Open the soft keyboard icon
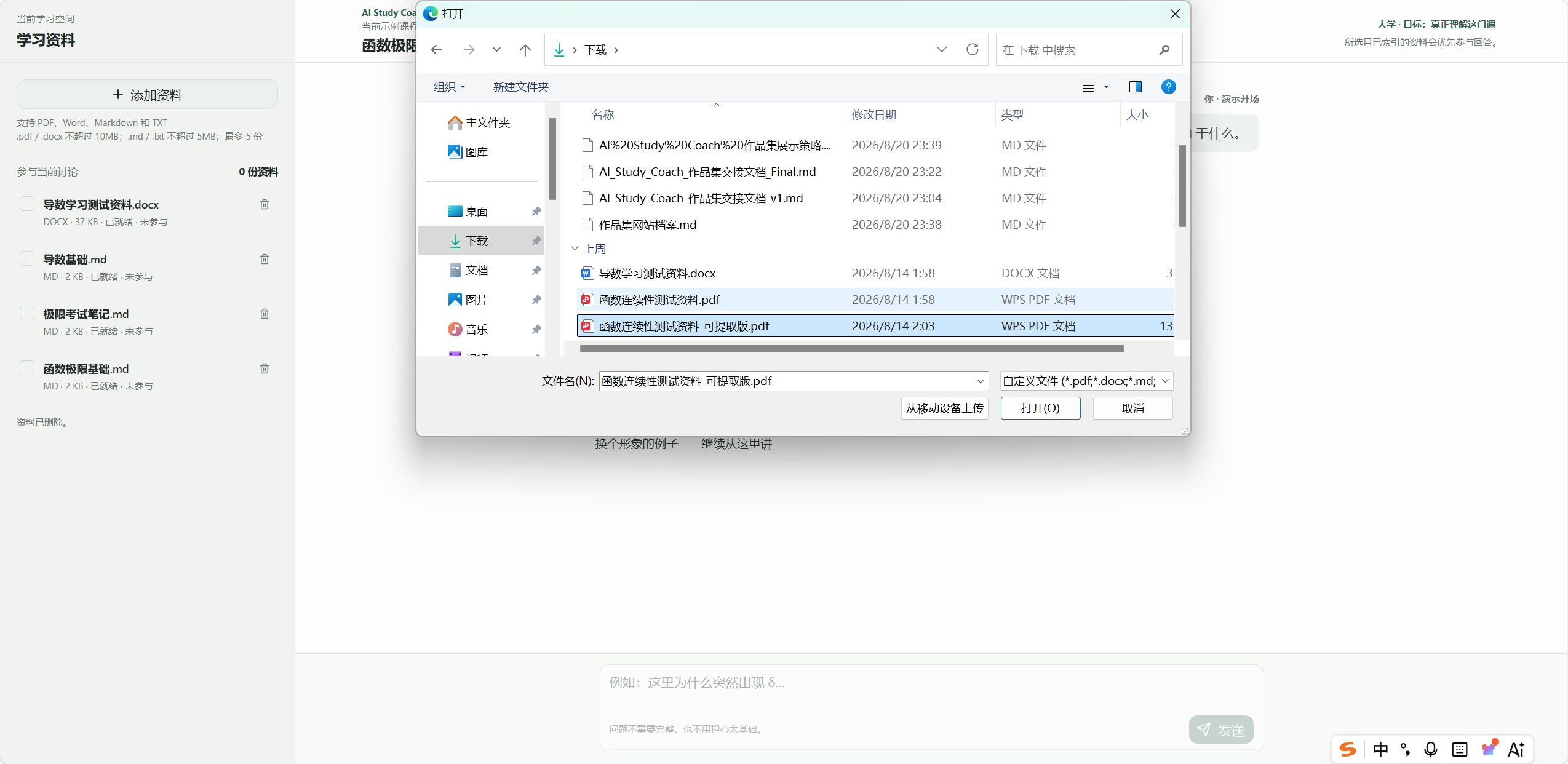 [1459, 749]
